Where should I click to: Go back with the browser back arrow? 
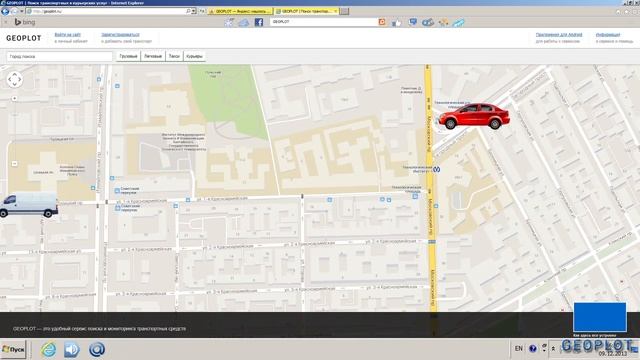tap(5, 11)
